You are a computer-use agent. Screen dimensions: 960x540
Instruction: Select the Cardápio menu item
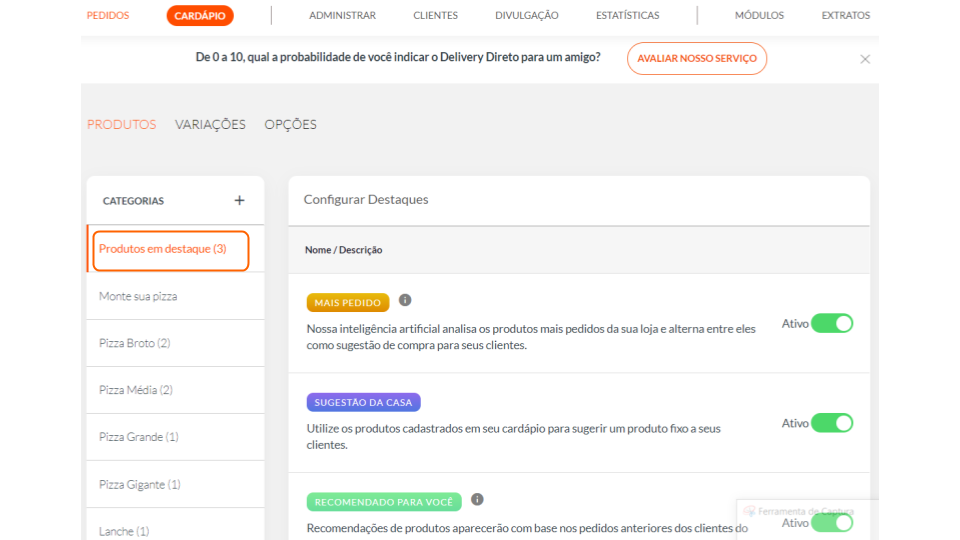click(200, 16)
